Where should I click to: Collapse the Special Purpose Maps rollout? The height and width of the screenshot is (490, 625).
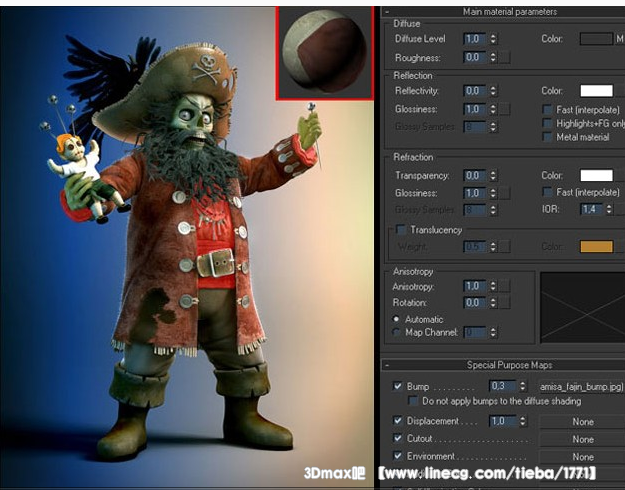(387, 365)
